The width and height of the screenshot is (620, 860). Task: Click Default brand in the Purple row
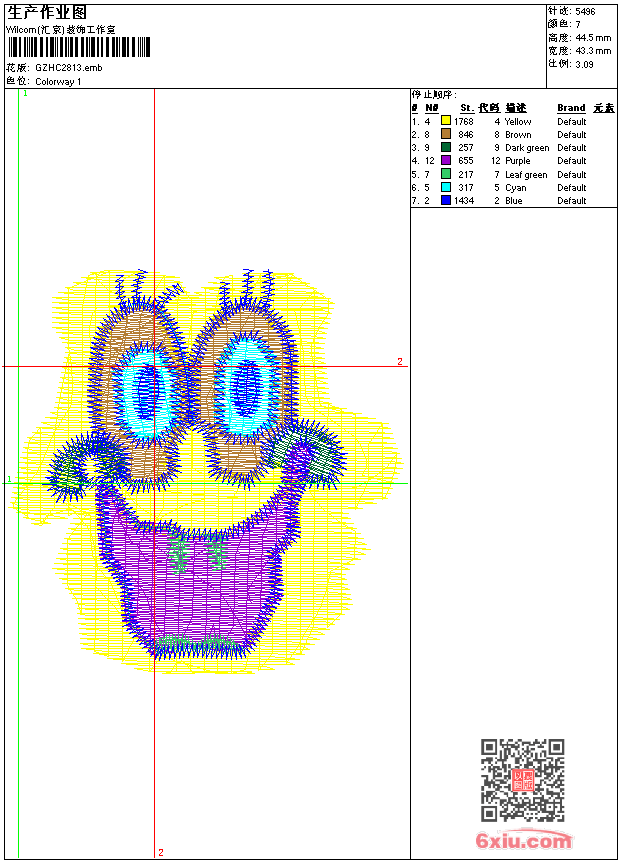(x=572, y=161)
